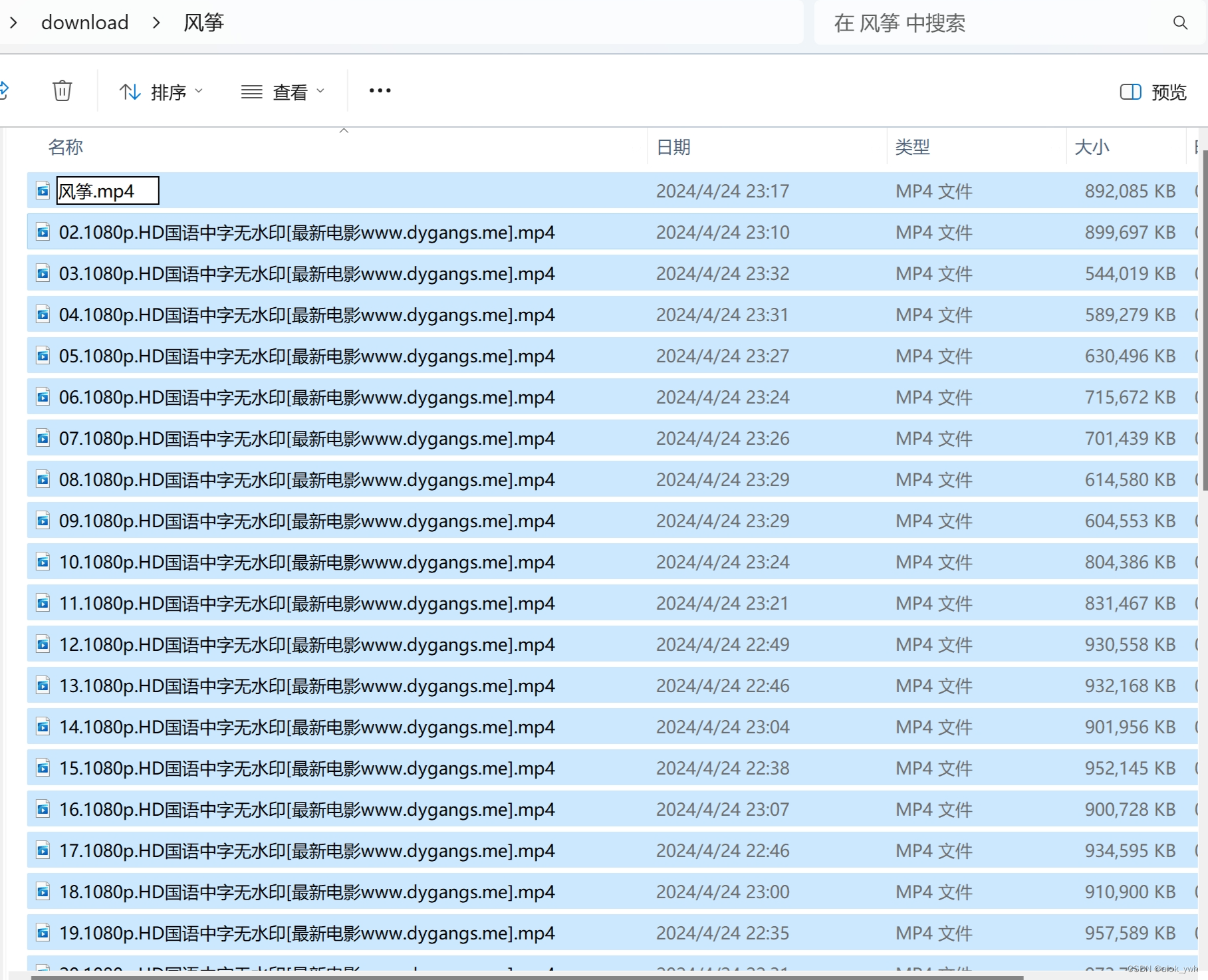1208x980 pixels.
Task: Click date 2024/4/24 22:49
Action: pos(723,644)
